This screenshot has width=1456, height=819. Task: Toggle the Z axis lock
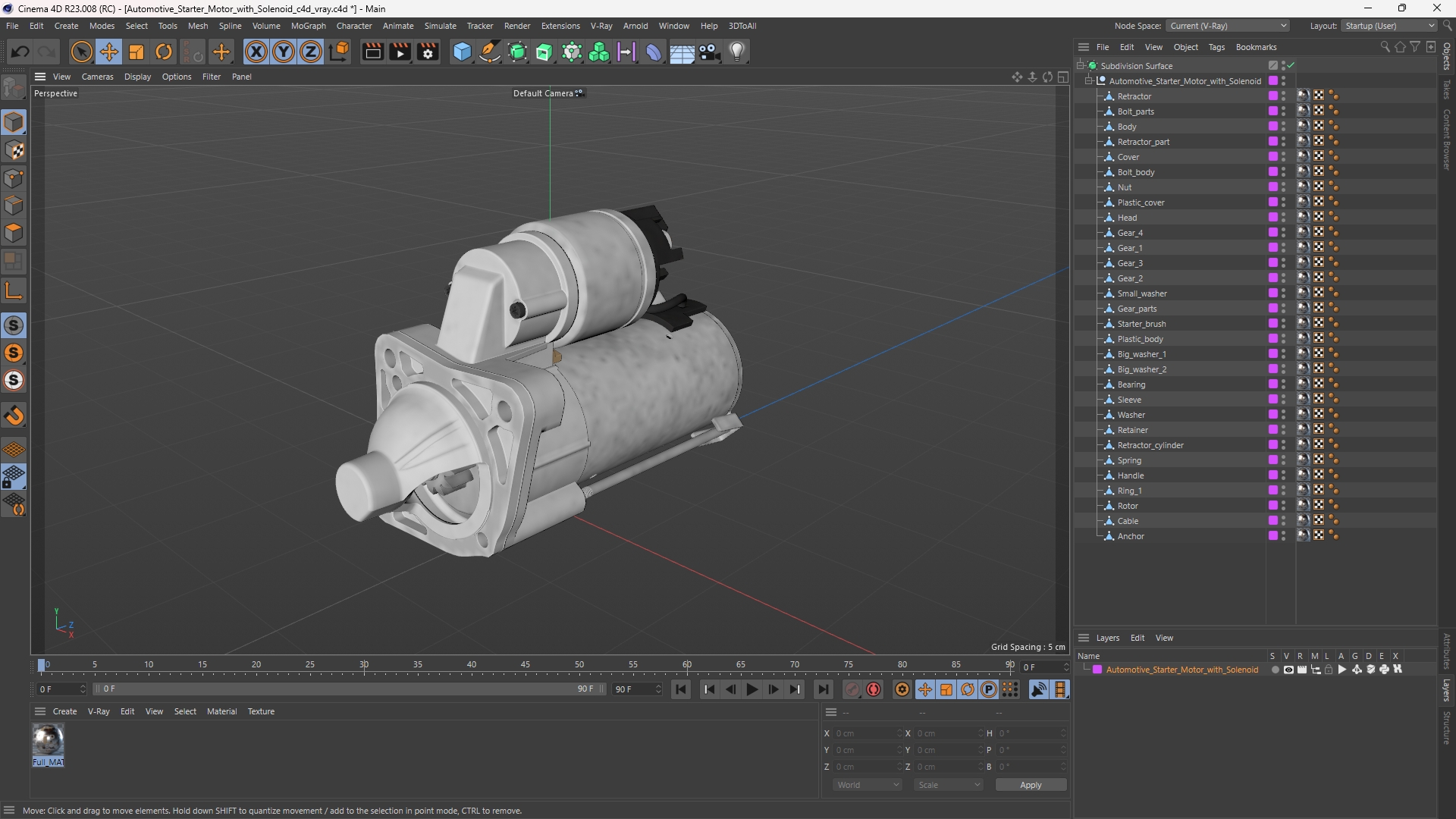coord(311,52)
